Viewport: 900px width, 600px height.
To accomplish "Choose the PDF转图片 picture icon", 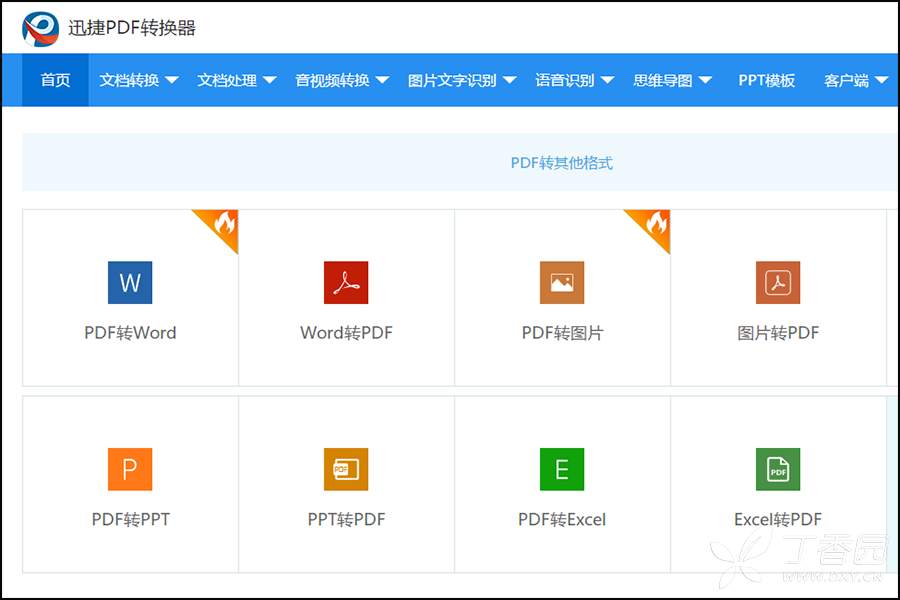I will tap(562, 282).
